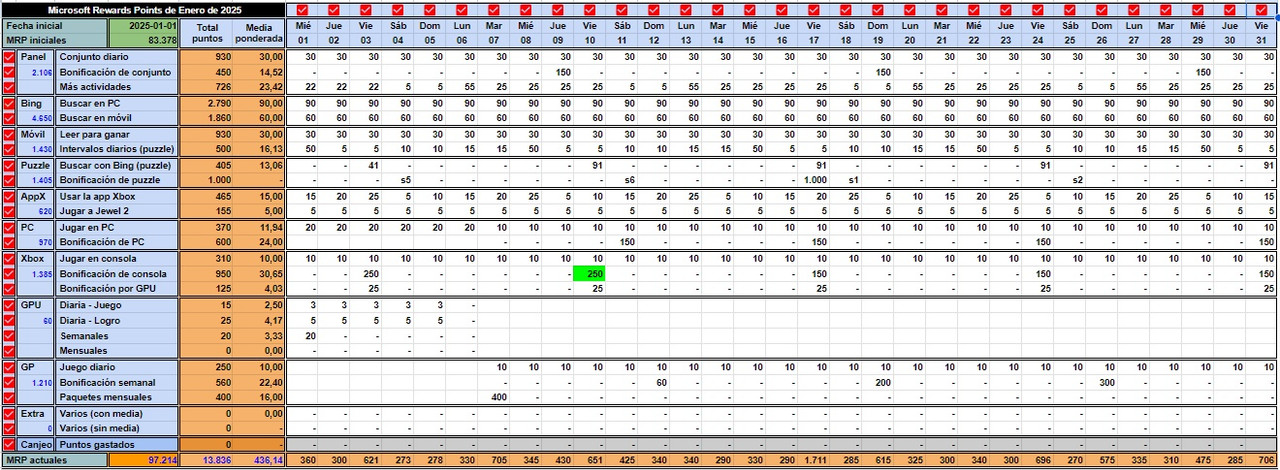Toggle the checkbox above Vie 31 column
The image size is (1280, 470).
1261,10
